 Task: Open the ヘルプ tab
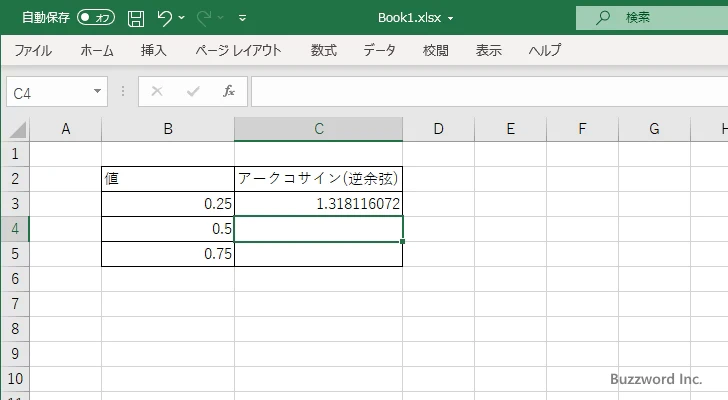pos(545,50)
